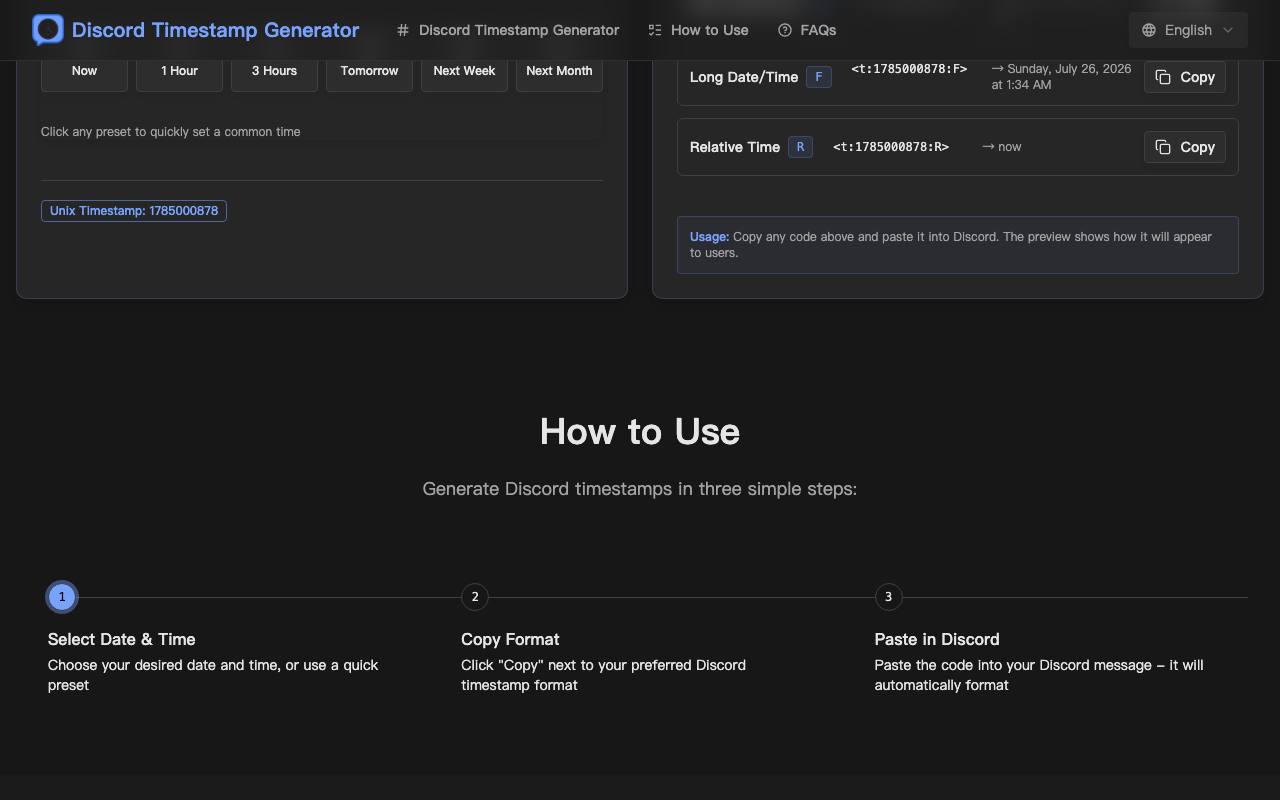Open the FAQs nav item
This screenshot has width=1280, height=800.
coord(807,30)
